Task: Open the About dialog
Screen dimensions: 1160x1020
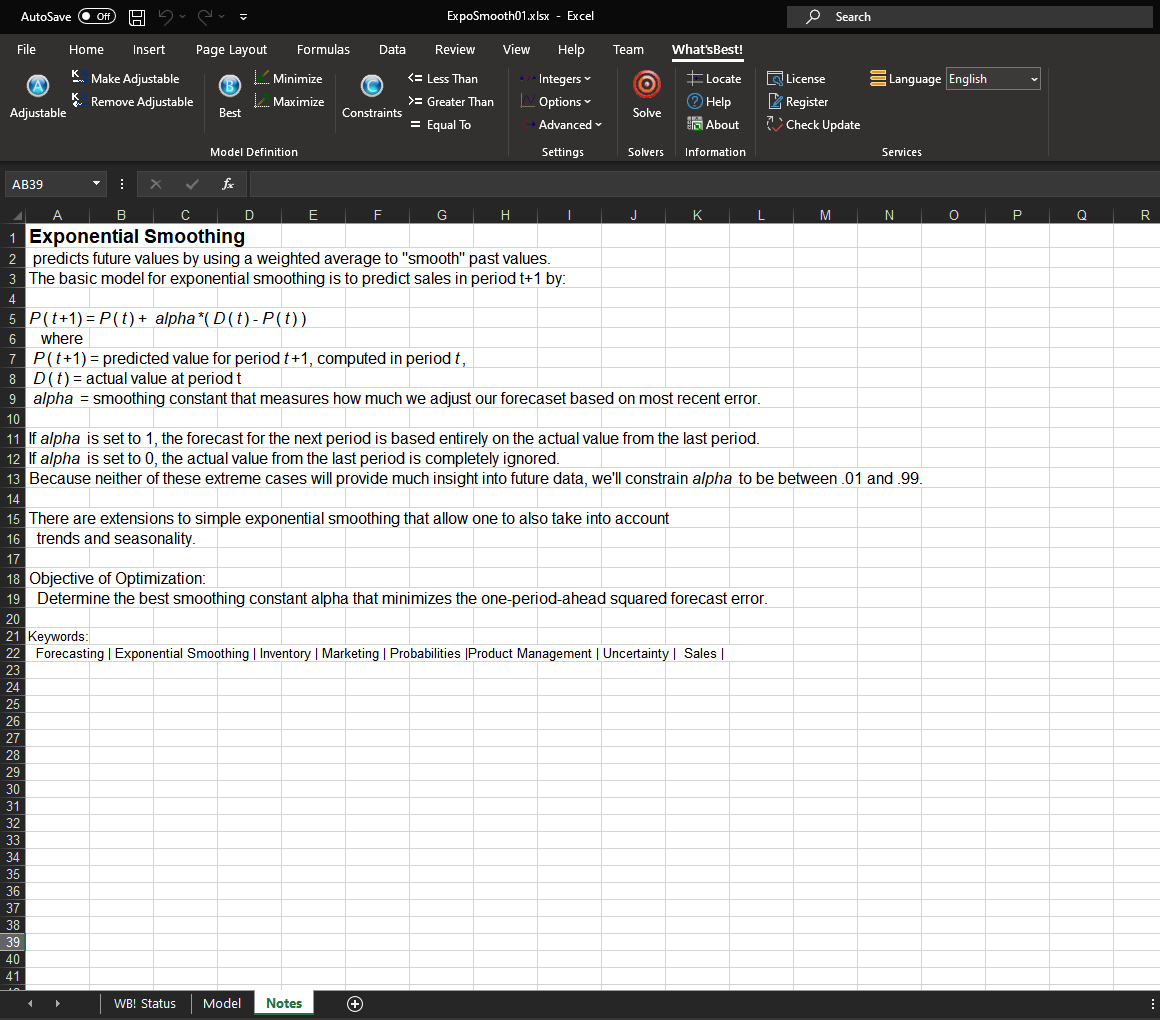Action: coord(713,124)
